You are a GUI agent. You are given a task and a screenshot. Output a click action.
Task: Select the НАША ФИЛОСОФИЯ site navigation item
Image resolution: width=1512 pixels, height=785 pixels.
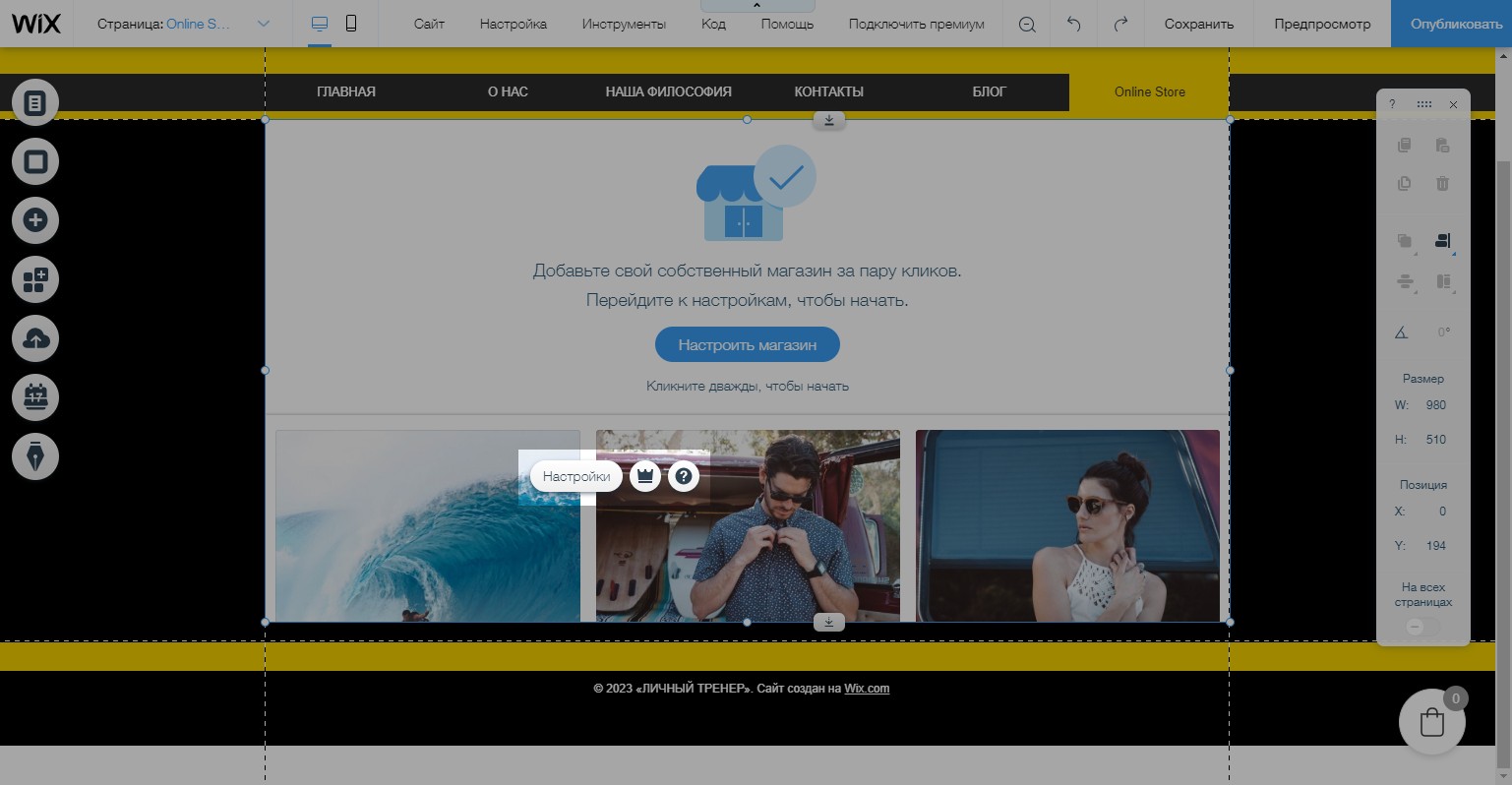click(x=669, y=91)
